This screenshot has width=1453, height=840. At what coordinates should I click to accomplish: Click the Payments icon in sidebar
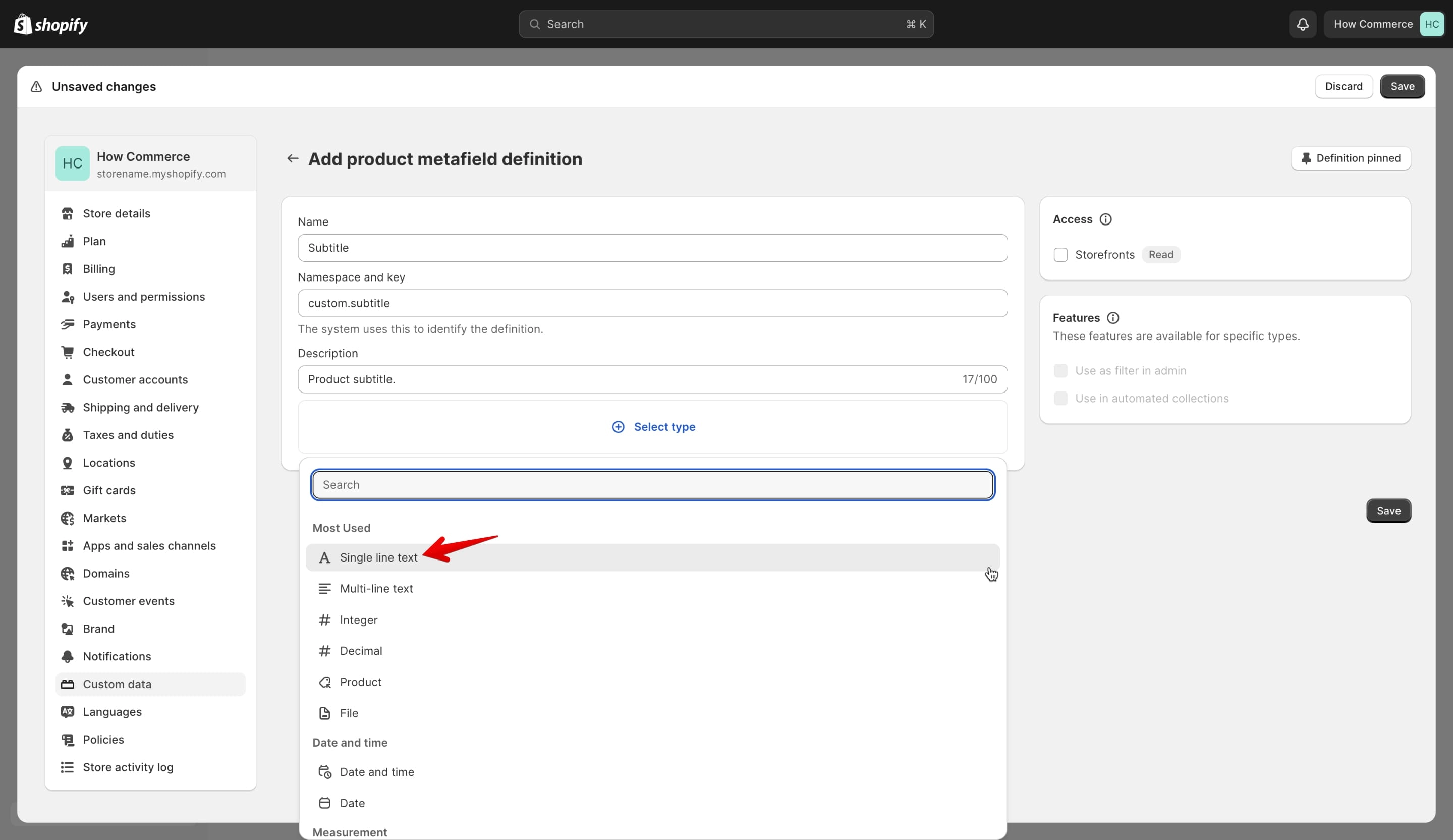(68, 324)
